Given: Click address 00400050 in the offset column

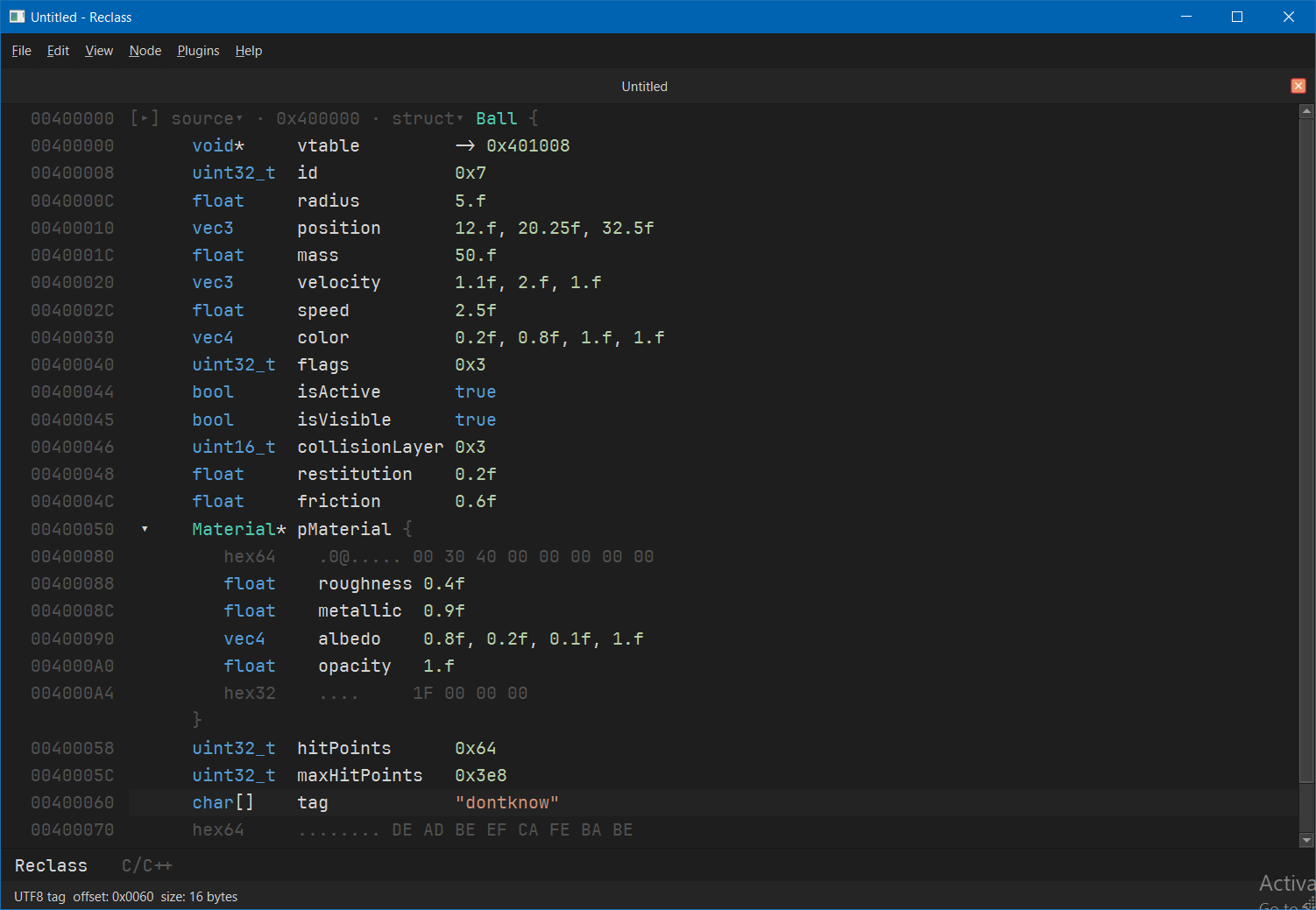Looking at the screenshot, I should (73, 529).
